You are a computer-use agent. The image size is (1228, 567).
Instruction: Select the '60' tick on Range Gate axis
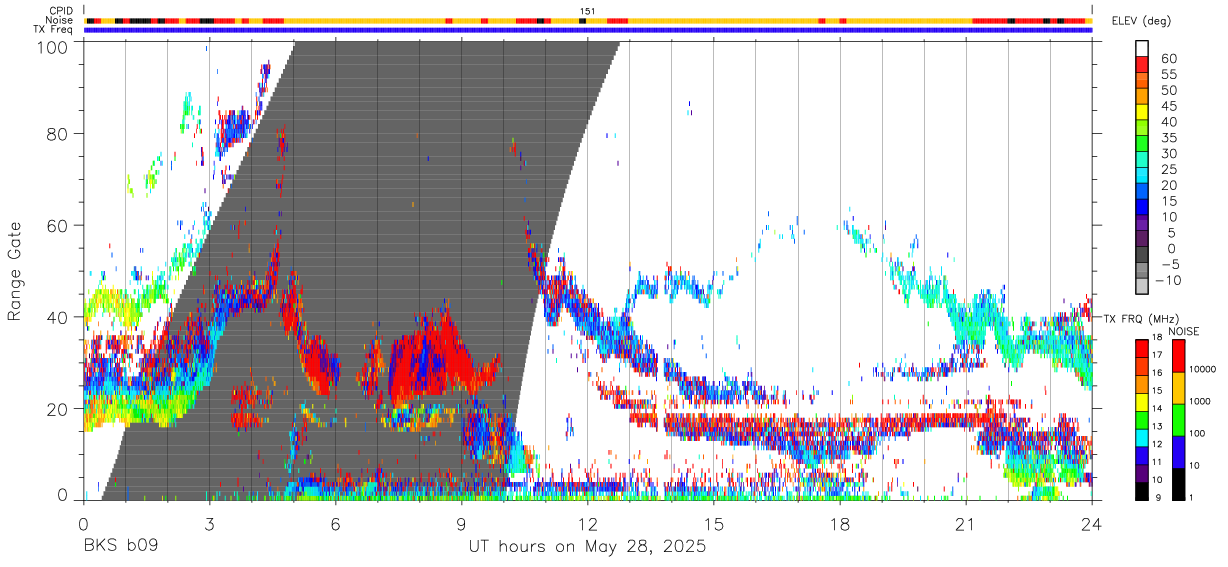(x=58, y=225)
